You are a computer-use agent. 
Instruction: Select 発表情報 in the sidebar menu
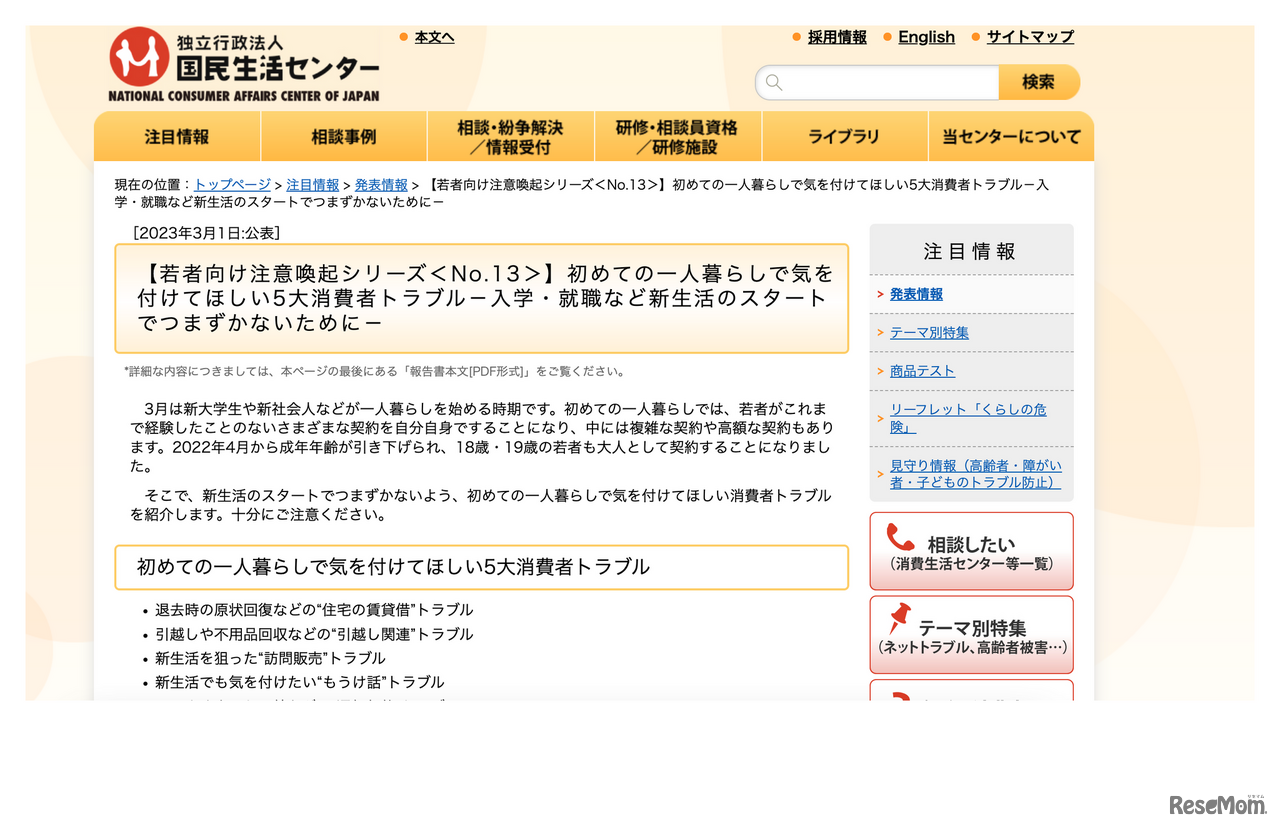pos(916,295)
